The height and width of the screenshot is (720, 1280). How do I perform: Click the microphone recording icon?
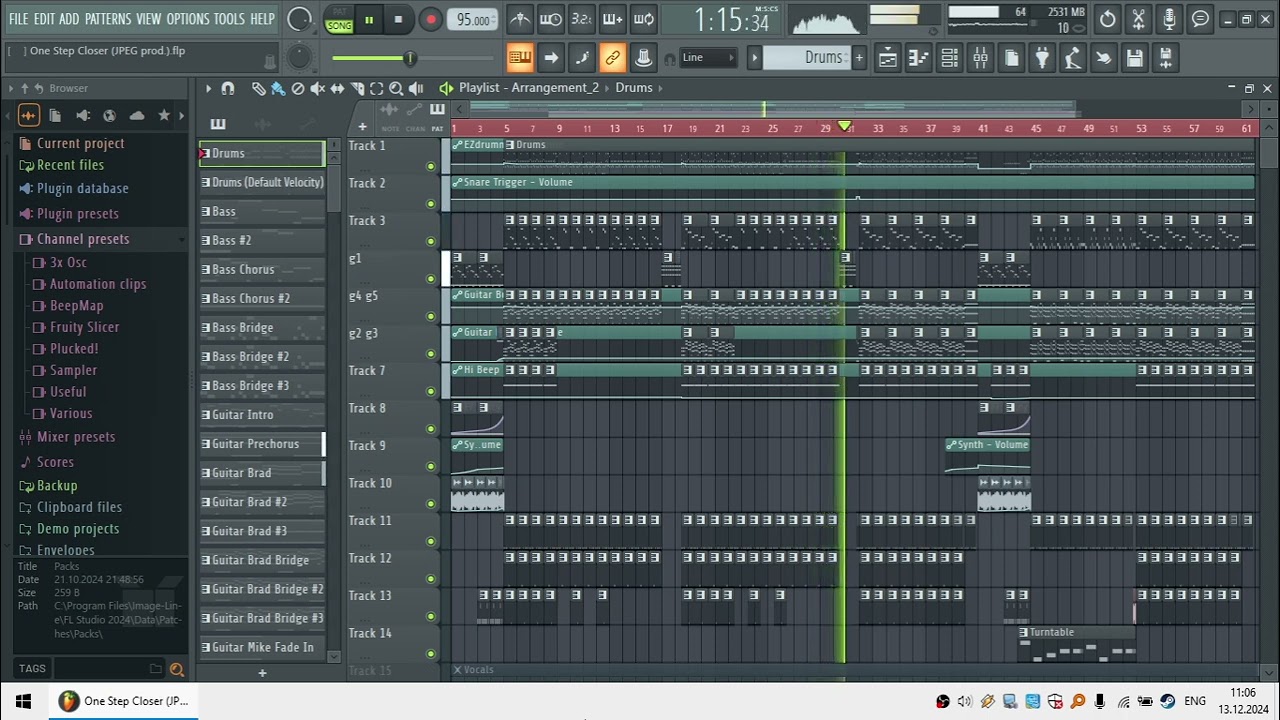[x=1169, y=19]
